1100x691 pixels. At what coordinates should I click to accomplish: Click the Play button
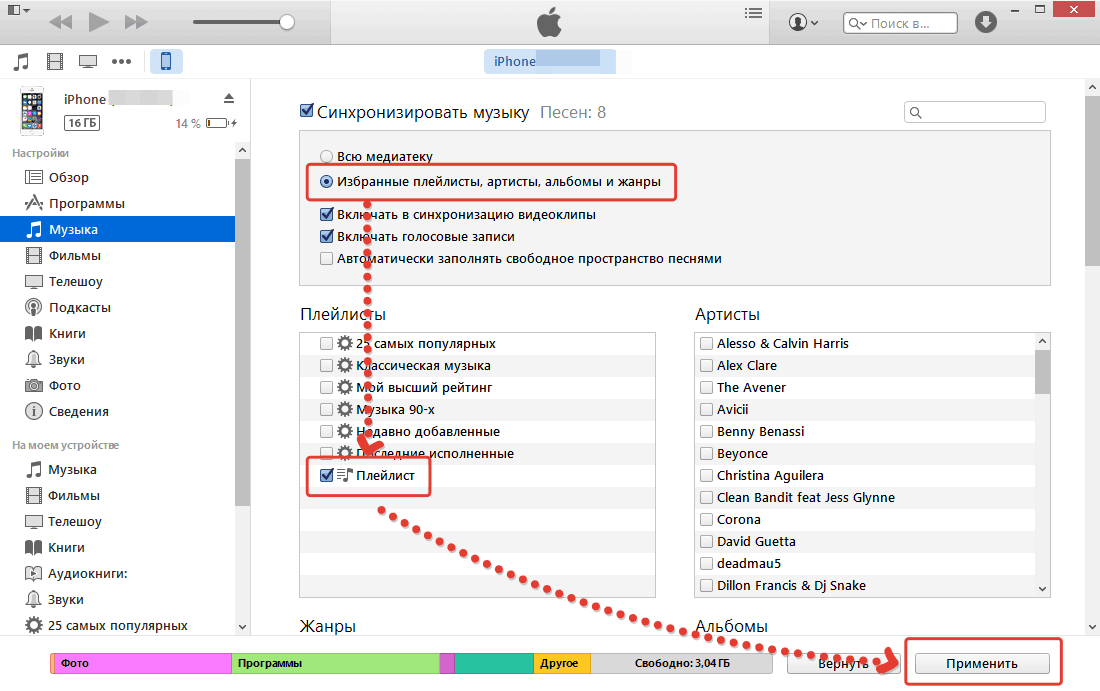point(98,22)
